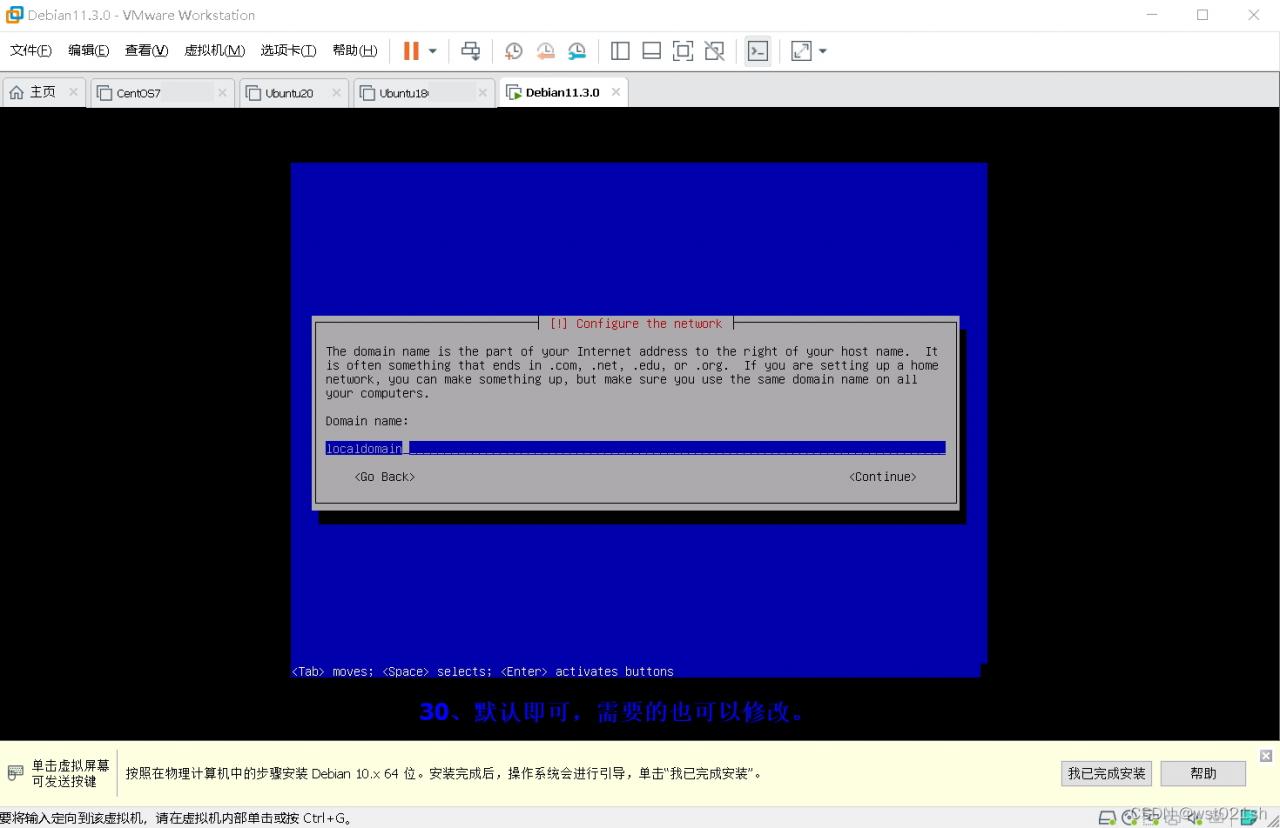Open the 文件(F) menu
Viewport: 1280px width, 828px height.
tap(31, 51)
